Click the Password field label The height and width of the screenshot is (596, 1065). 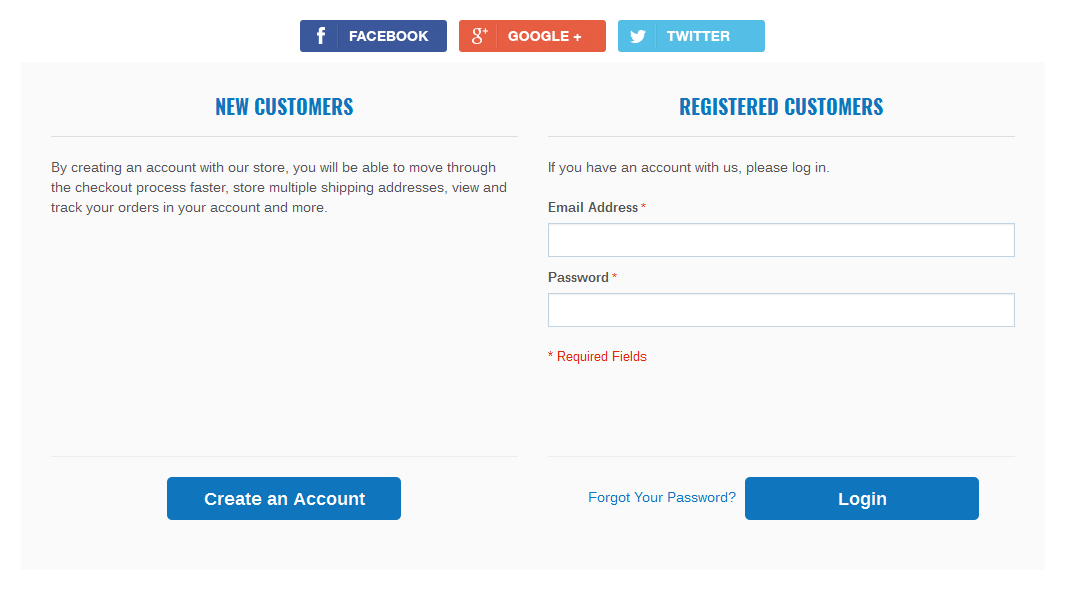tap(578, 277)
